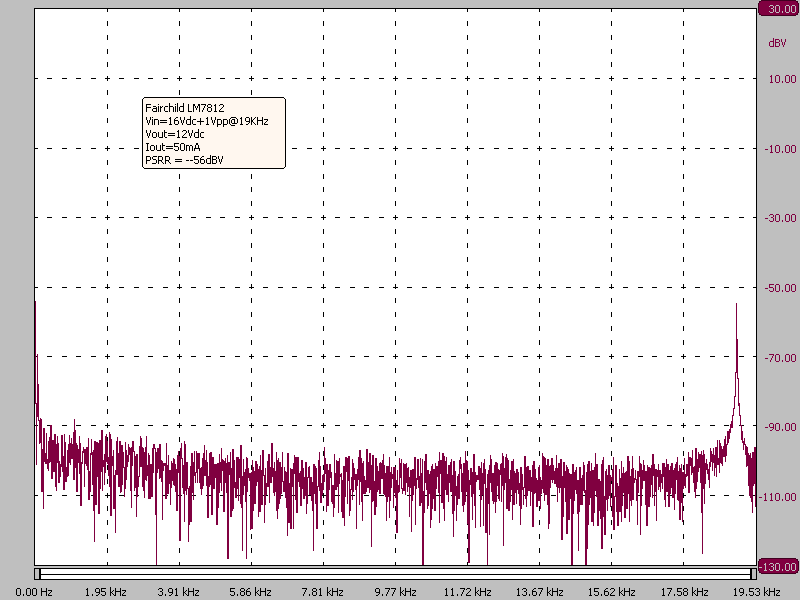Click the 30.00 top axis limit box
The width and height of the screenshot is (800, 600).
779,9
